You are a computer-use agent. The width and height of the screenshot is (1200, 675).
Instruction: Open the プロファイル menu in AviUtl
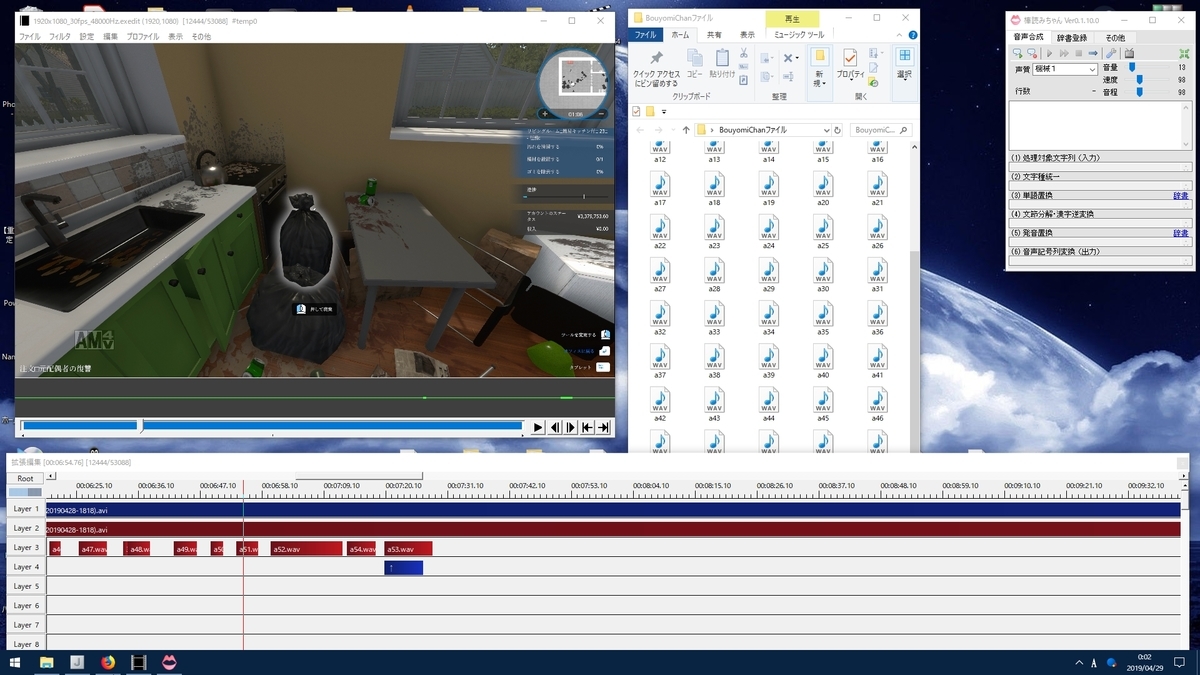point(143,36)
